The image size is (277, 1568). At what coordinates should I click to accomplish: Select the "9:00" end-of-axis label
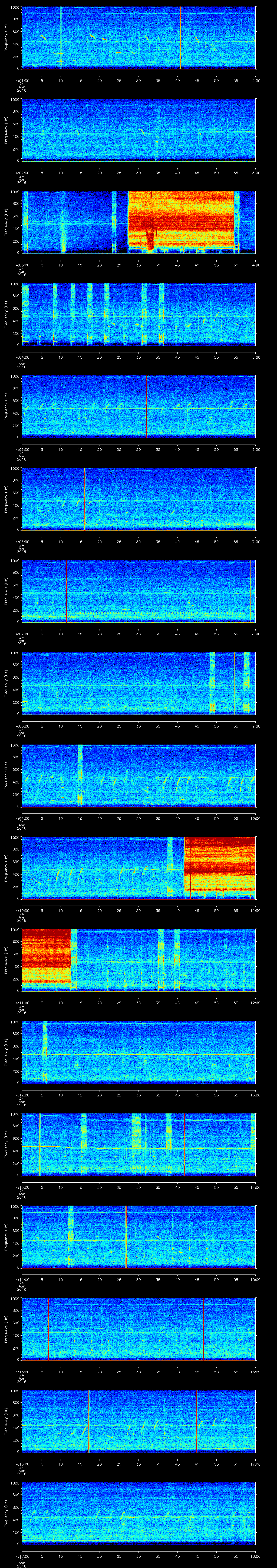tap(256, 726)
